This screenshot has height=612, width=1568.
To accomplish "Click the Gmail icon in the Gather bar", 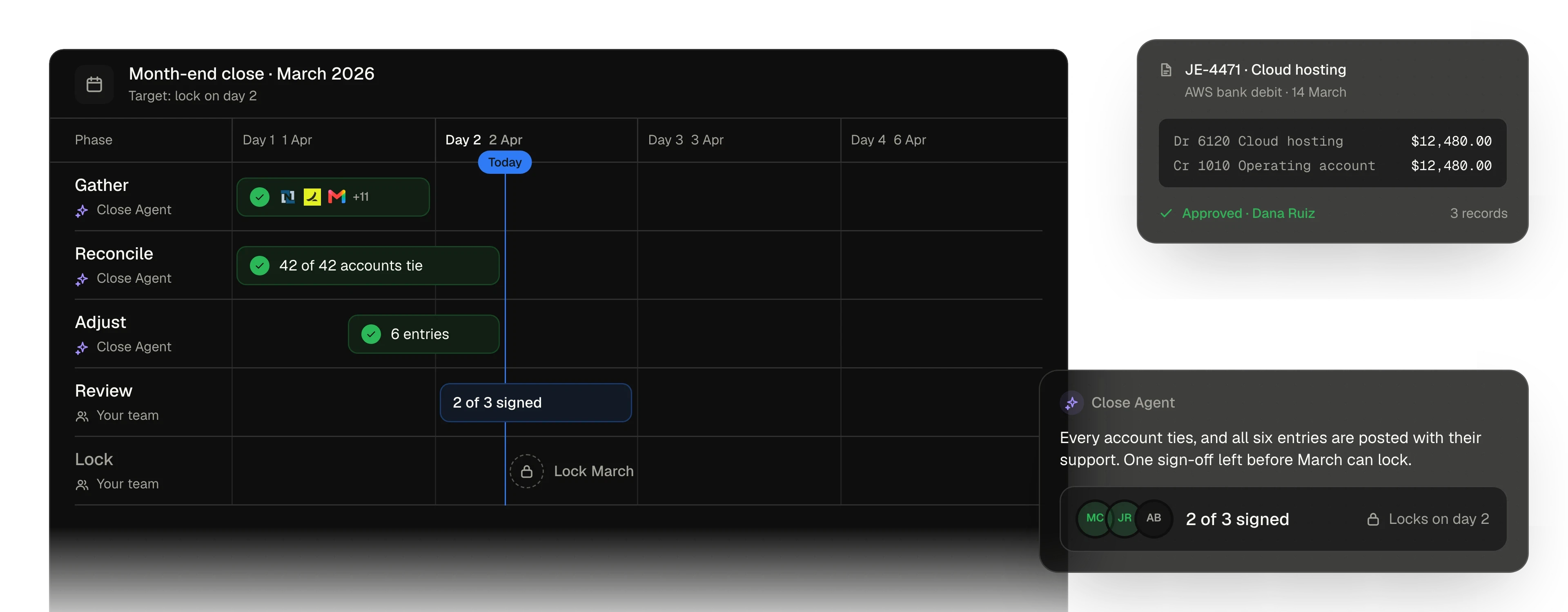I will tap(336, 197).
